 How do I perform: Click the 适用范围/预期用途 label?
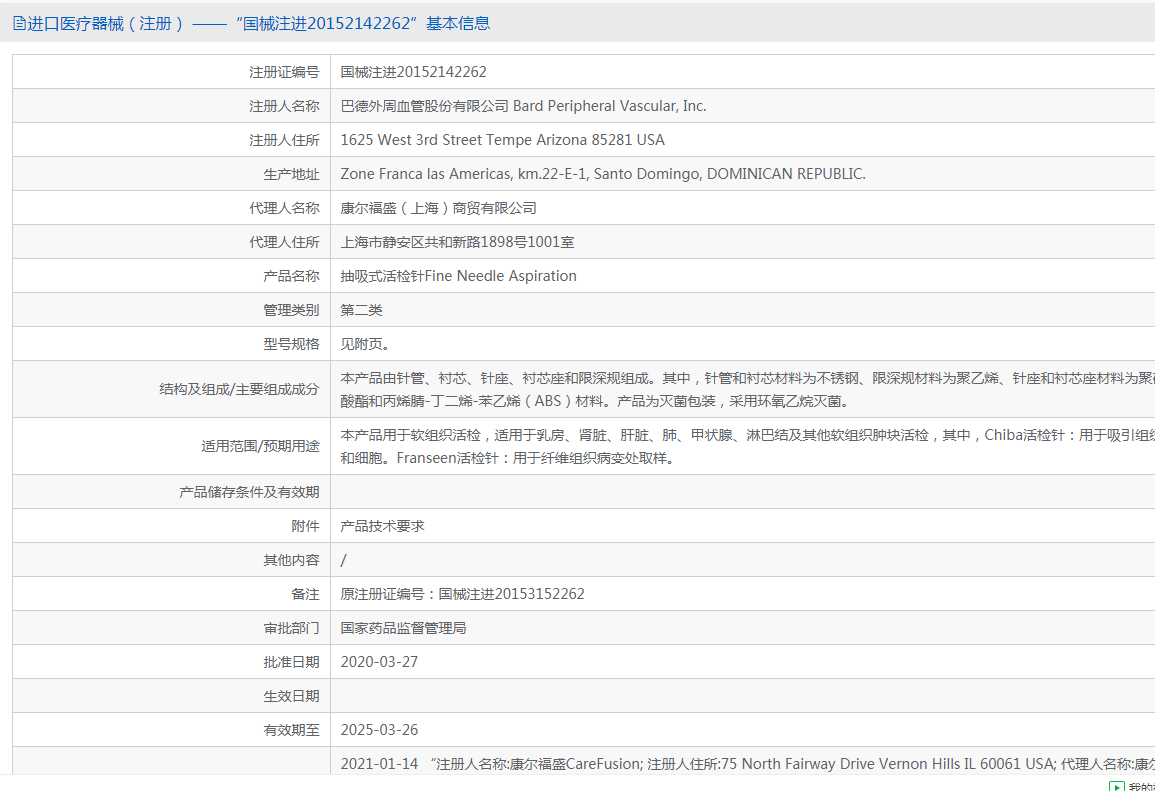pos(261,446)
